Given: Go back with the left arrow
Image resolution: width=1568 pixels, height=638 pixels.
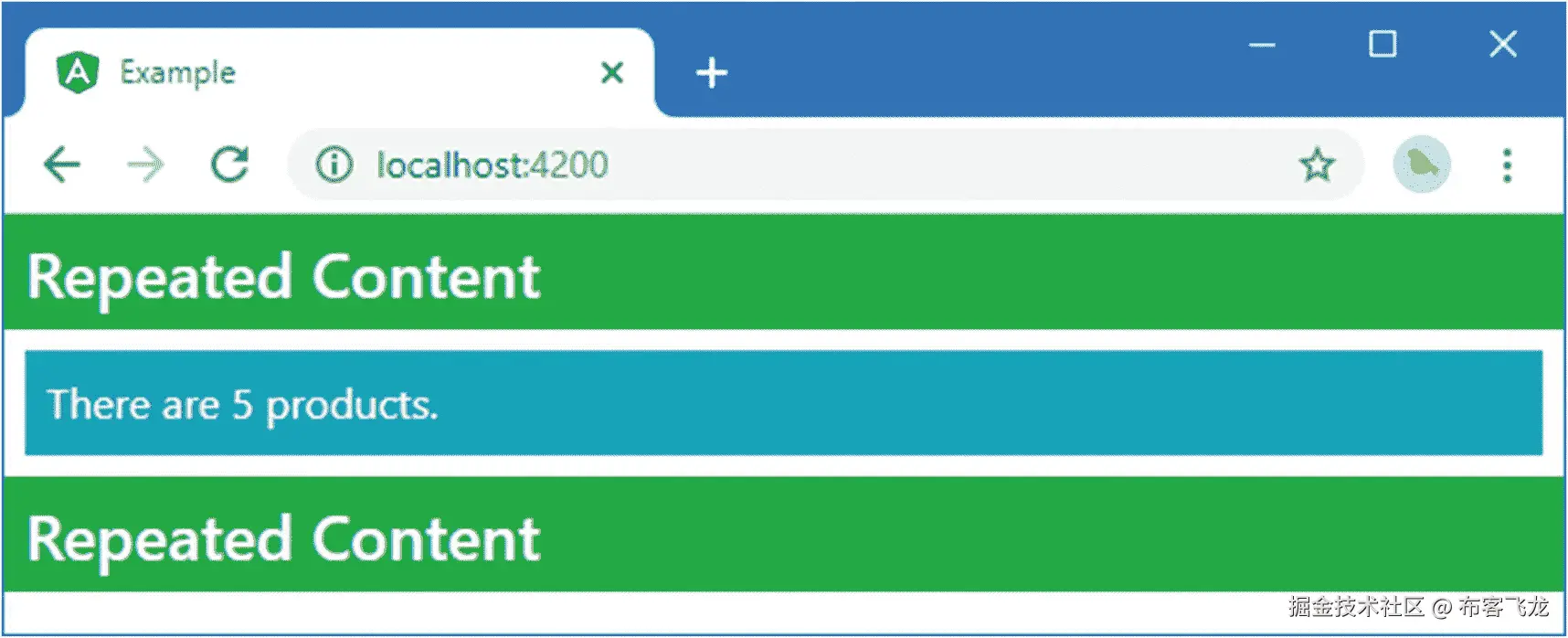Looking at the screenshot, I should pyautogui.click(x=62, y=165).
